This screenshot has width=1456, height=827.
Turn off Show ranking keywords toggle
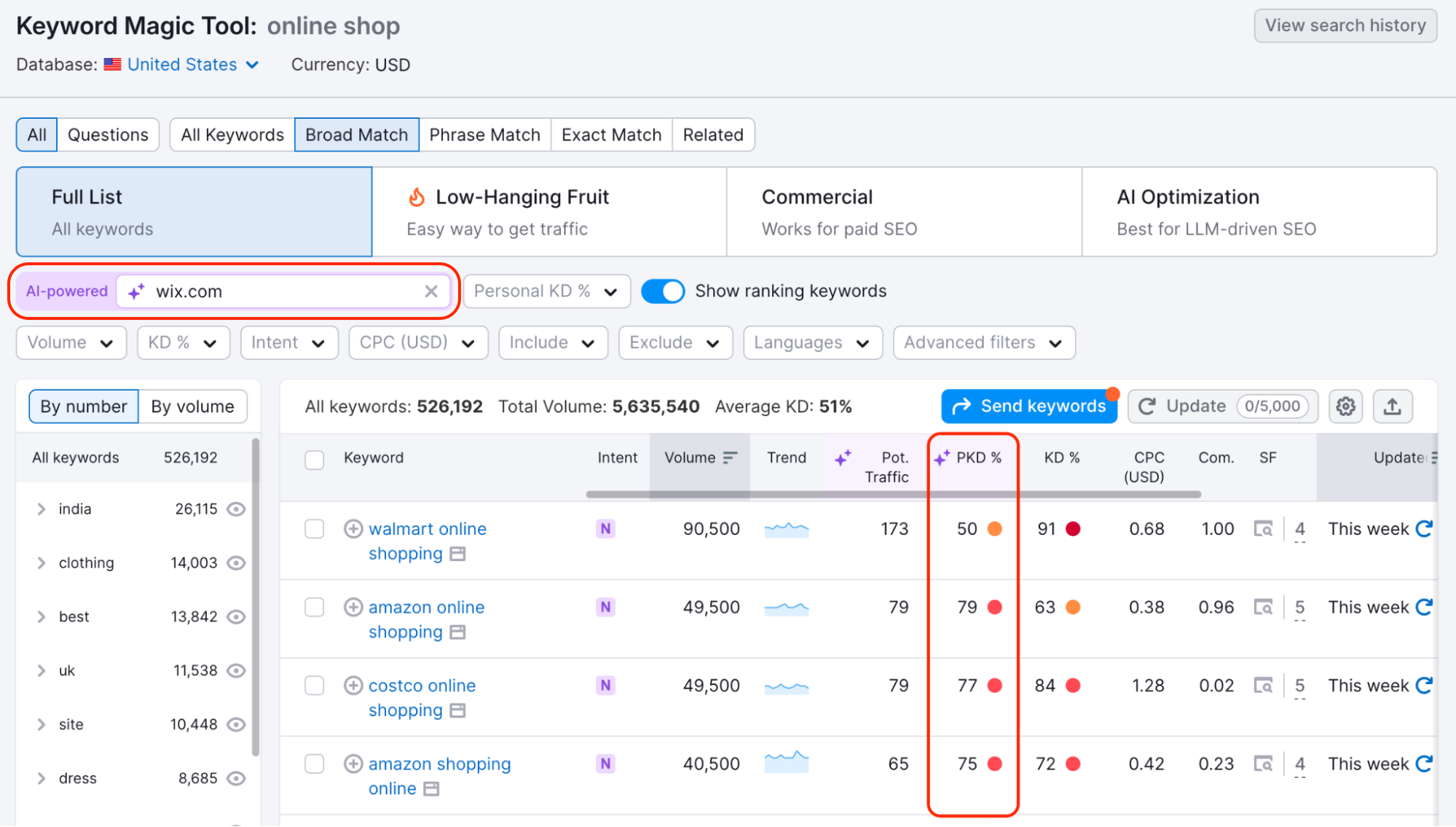[x=662, y=291]
